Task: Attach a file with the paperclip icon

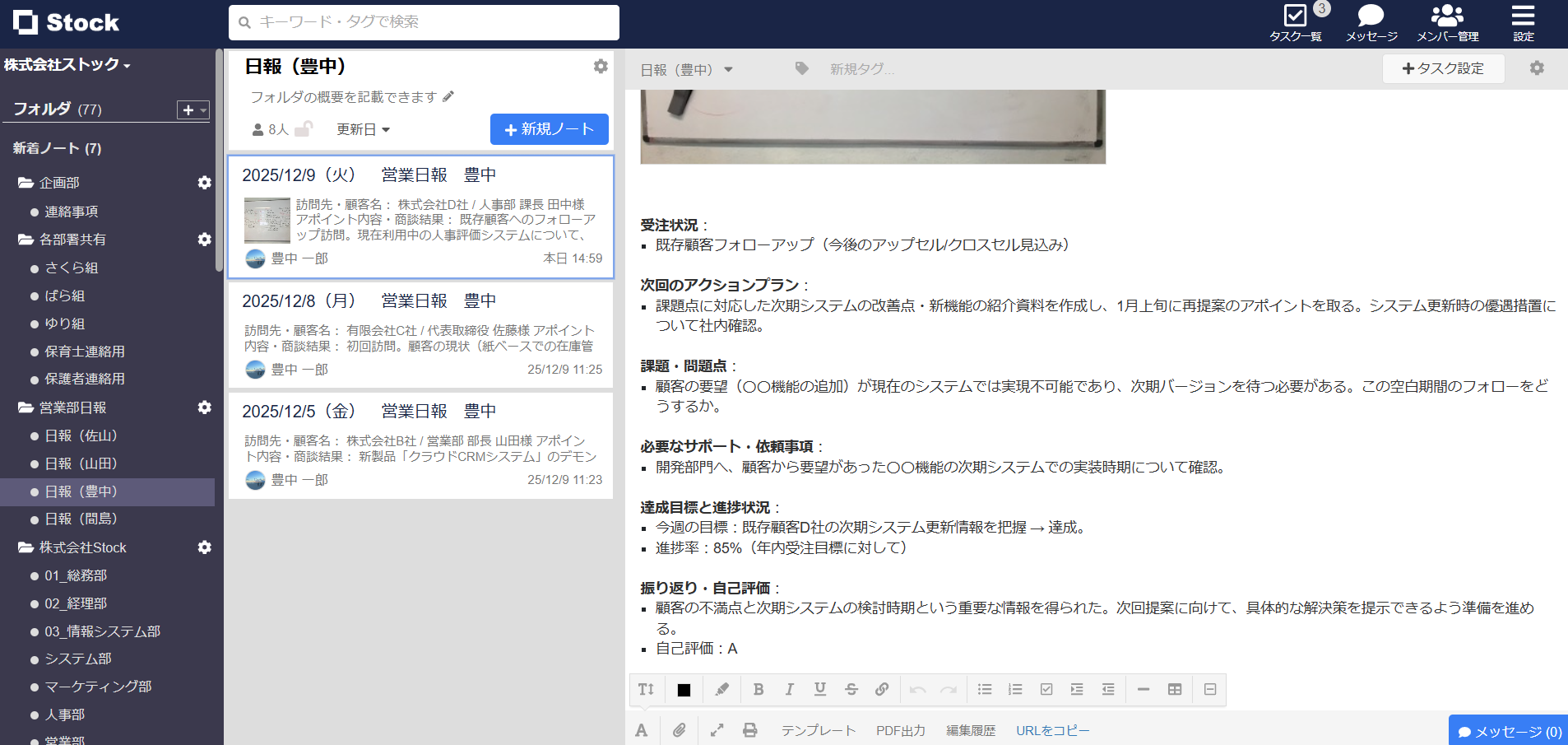Action: (680, 730)
